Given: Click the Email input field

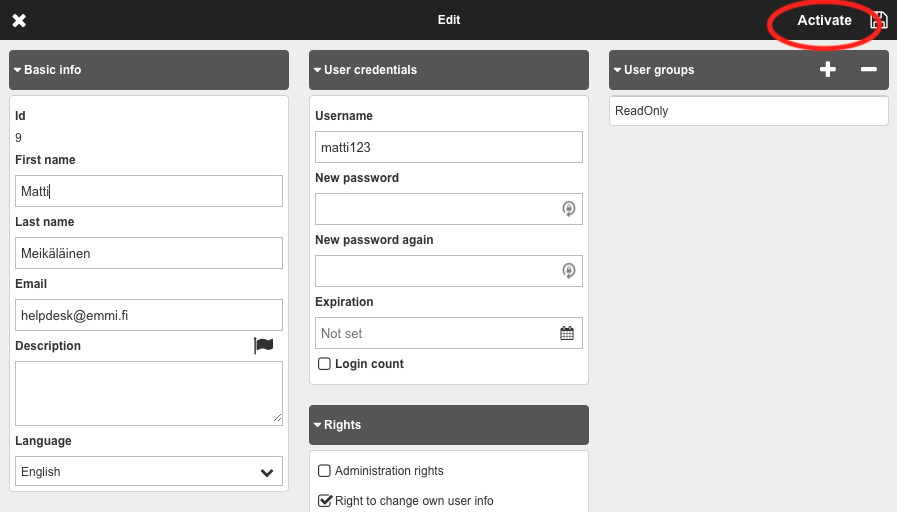Looking at the screenshot, I should click(149, 315).
